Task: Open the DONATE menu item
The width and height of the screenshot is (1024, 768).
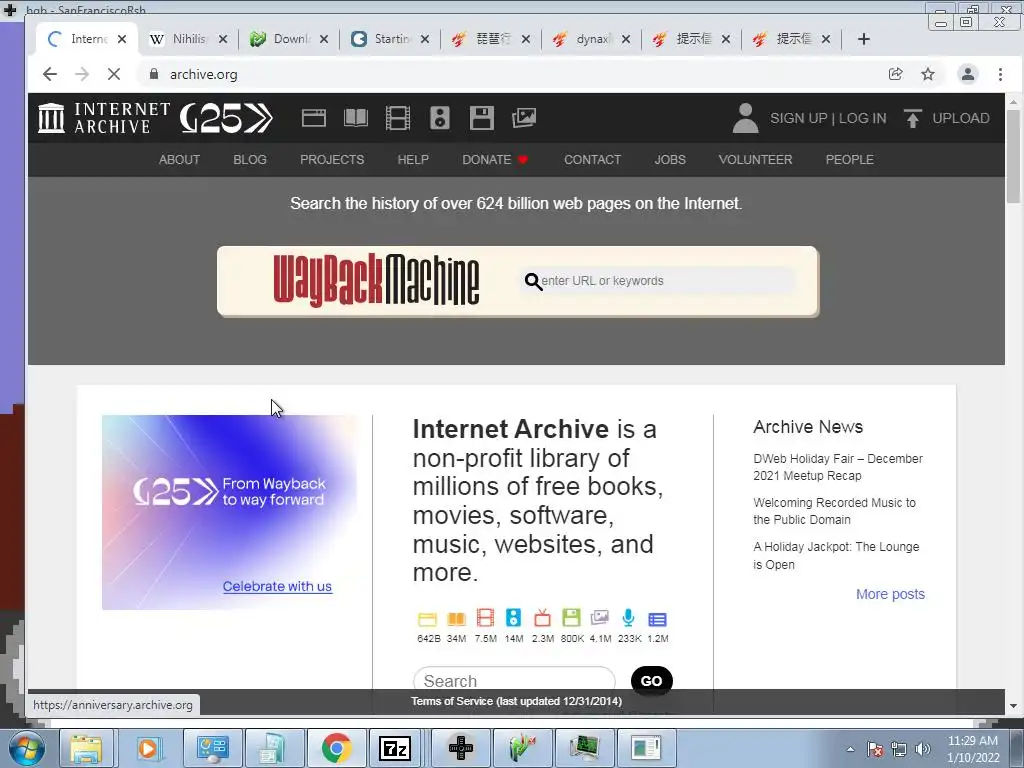Action: [495, 160]
